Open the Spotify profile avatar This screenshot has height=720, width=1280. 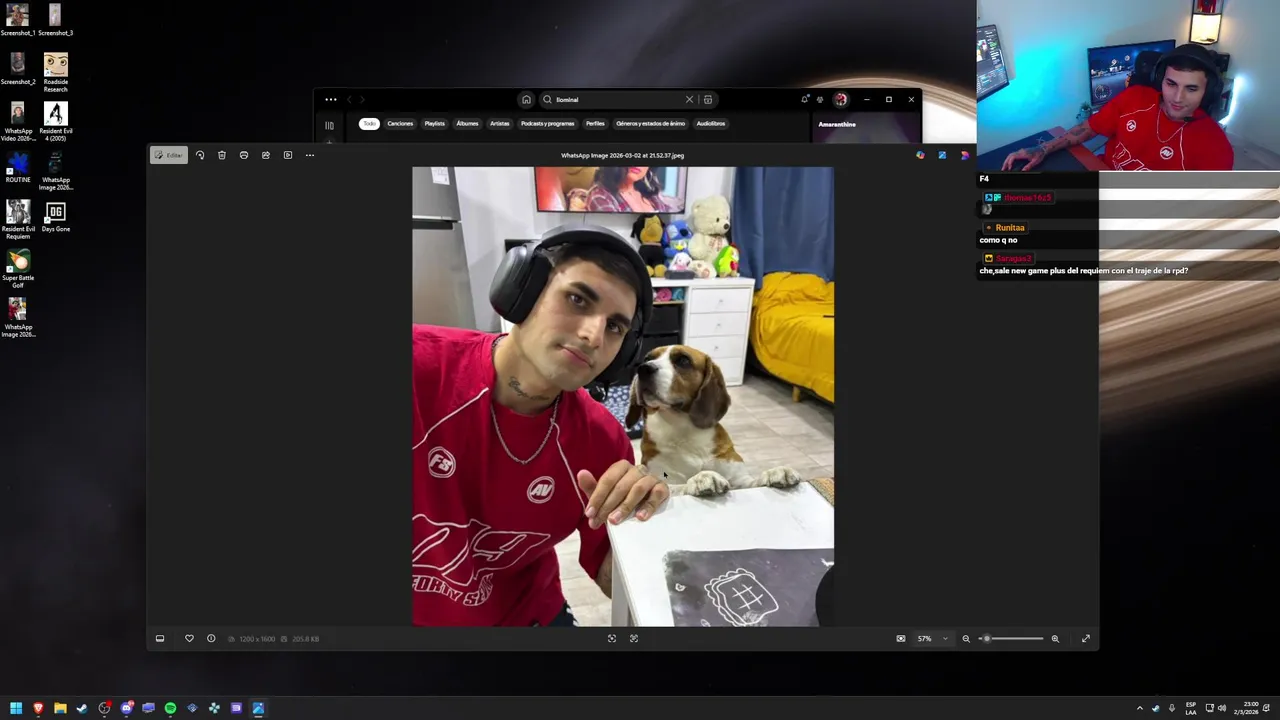pos(841,99)
